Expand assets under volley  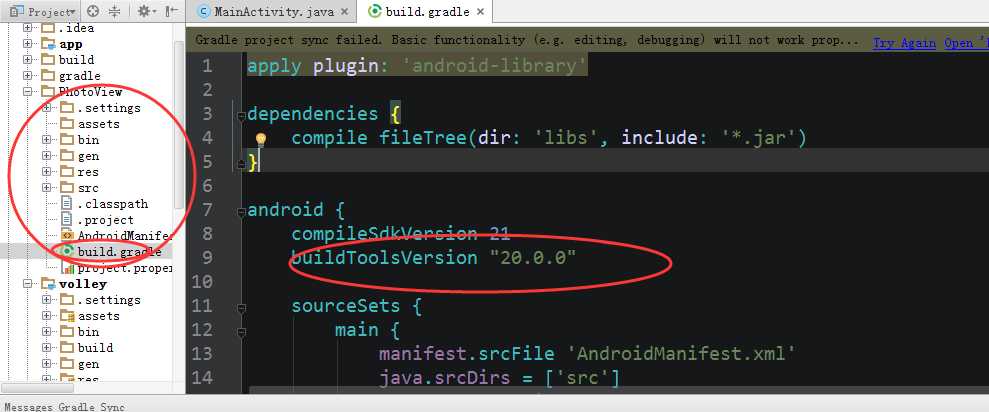pos(47,315)
